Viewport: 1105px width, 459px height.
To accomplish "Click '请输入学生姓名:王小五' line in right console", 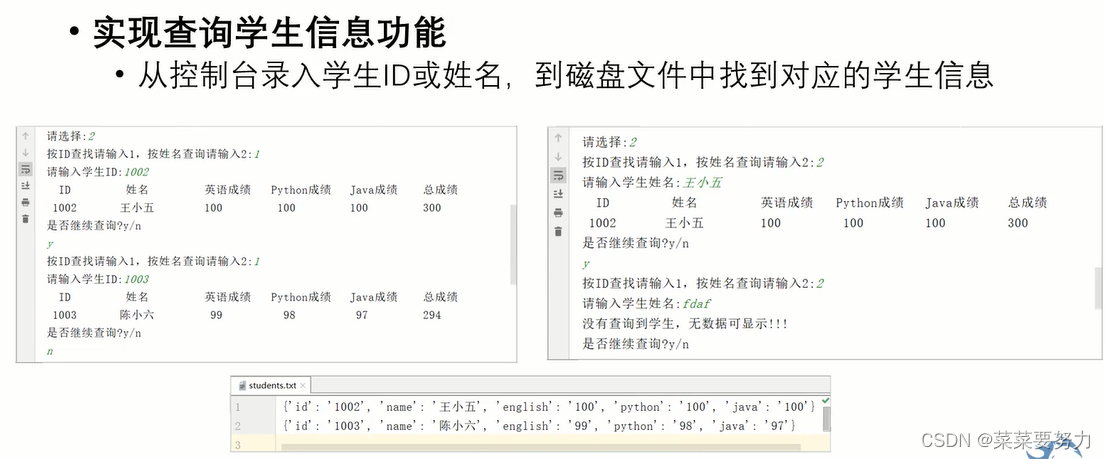I will [x=653, y=183].
